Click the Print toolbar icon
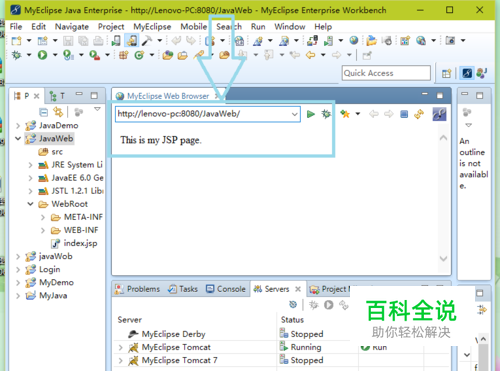 point(98,41)
